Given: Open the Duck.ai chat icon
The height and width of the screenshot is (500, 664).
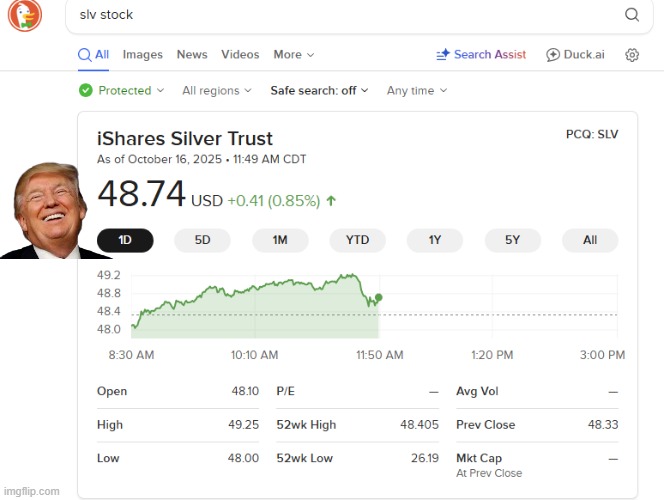Looking at the screenshot, I should pyautogui.click(x=553, y=55).
